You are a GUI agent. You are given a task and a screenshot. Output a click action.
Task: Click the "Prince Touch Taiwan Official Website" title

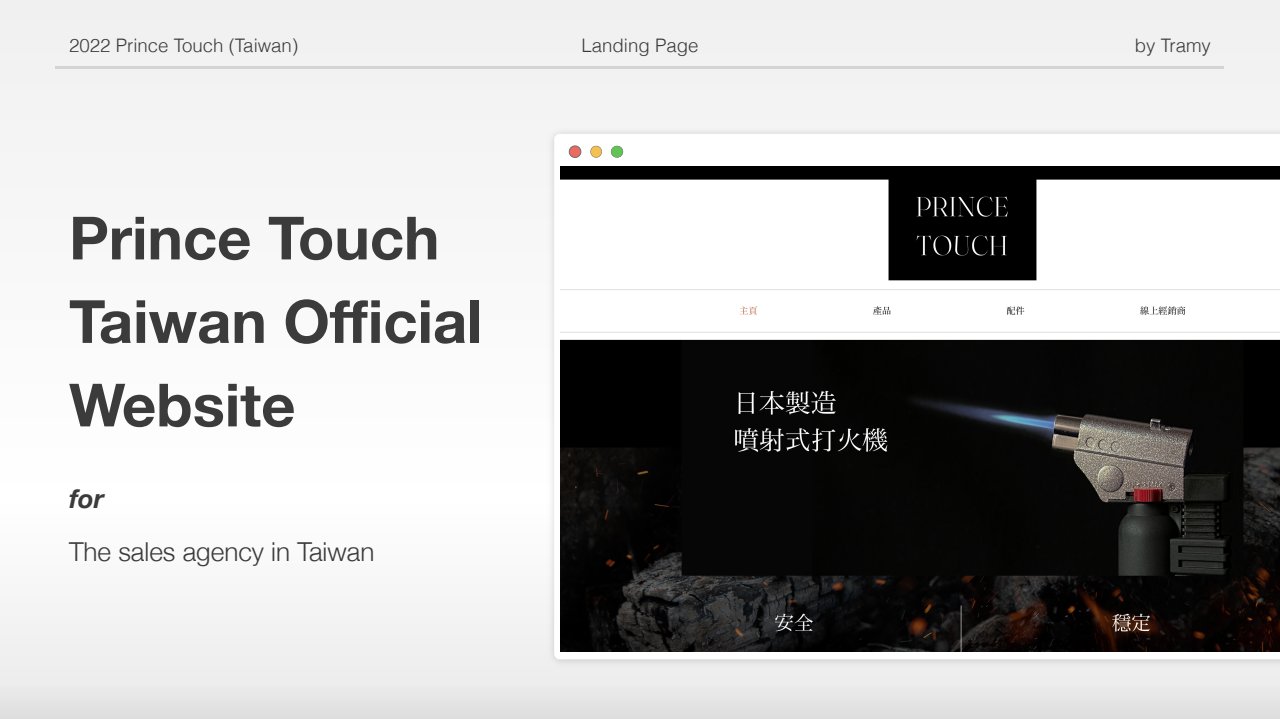pyautogui.click(x=275, y=322)
